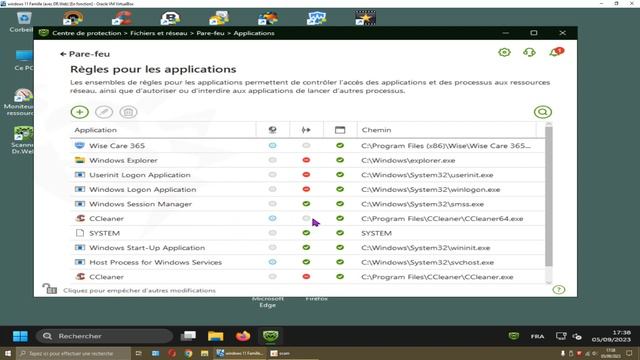Open Fichiers et réseau breadcrumb

(158, 33)
